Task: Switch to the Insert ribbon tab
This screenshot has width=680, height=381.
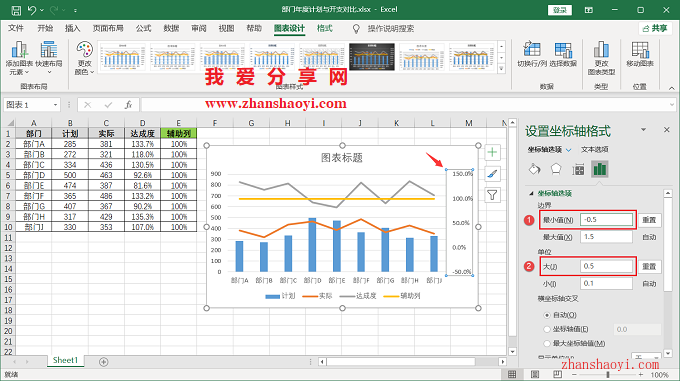Action: [72, 29]
